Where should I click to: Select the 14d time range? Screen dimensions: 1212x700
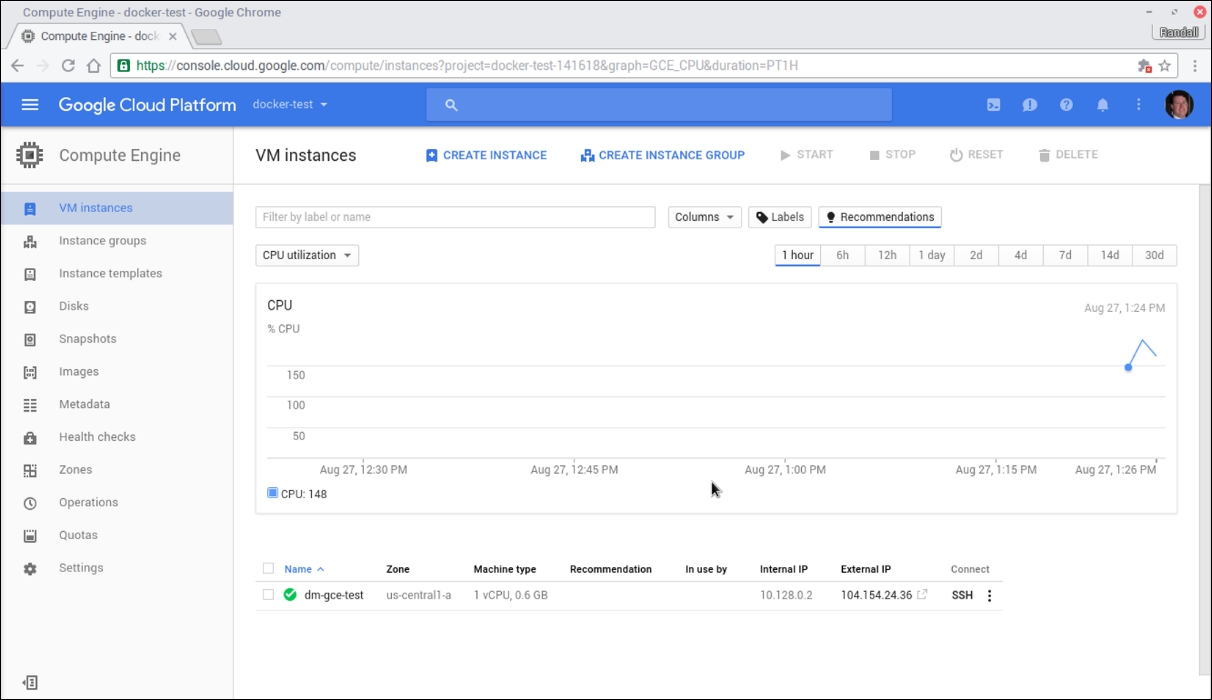point(1110,255)
